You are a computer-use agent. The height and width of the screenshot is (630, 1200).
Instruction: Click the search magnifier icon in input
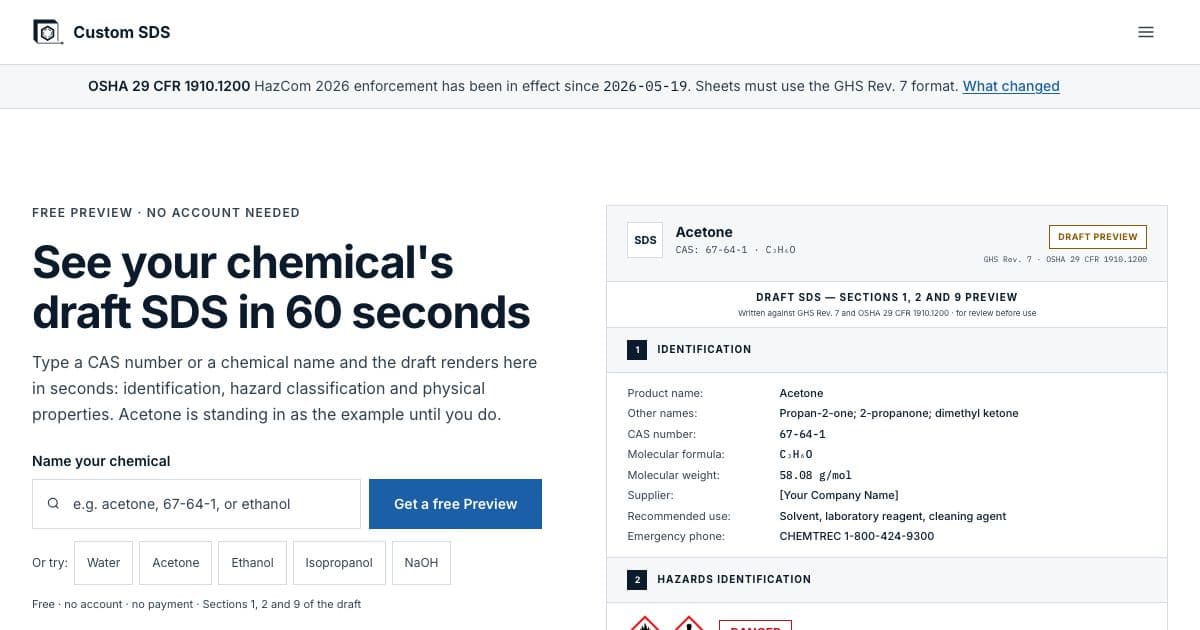[53, 504]
